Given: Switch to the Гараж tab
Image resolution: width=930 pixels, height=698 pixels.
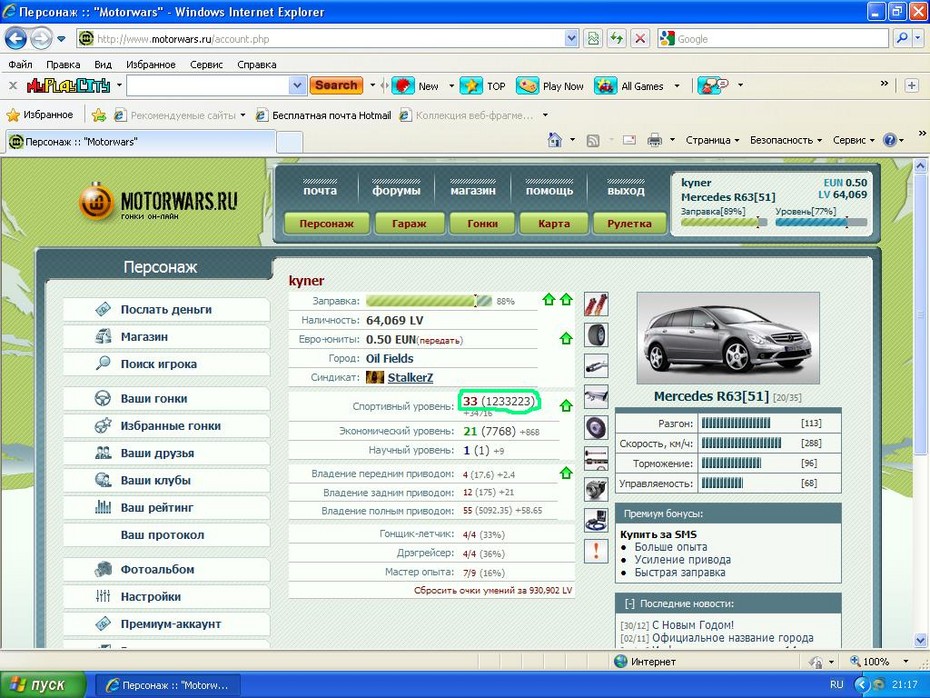Looking at the screenshot, I should pos(409,224).
